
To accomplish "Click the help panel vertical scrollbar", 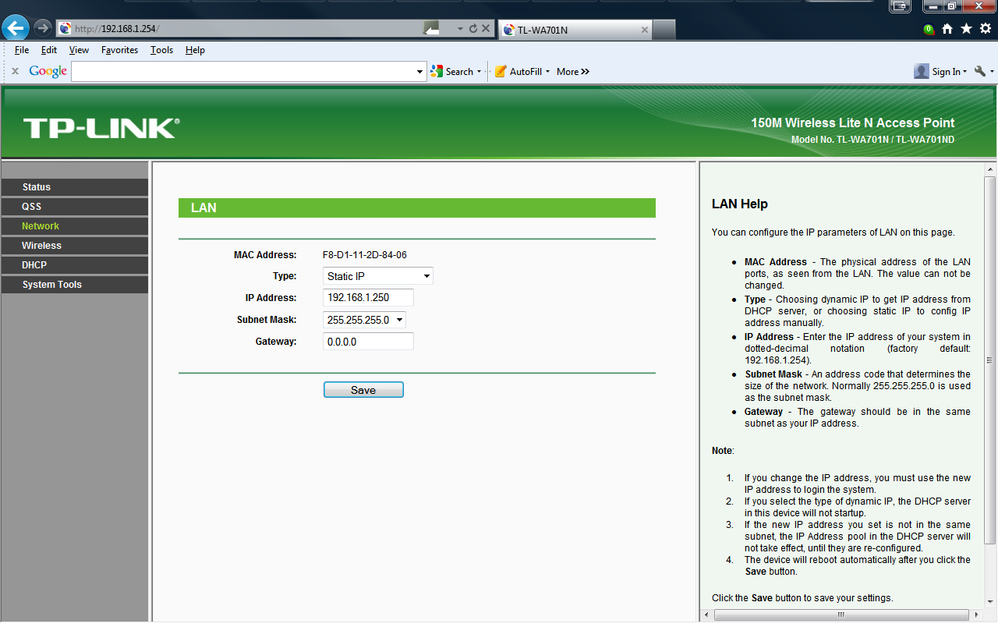I will pos(990,360).
